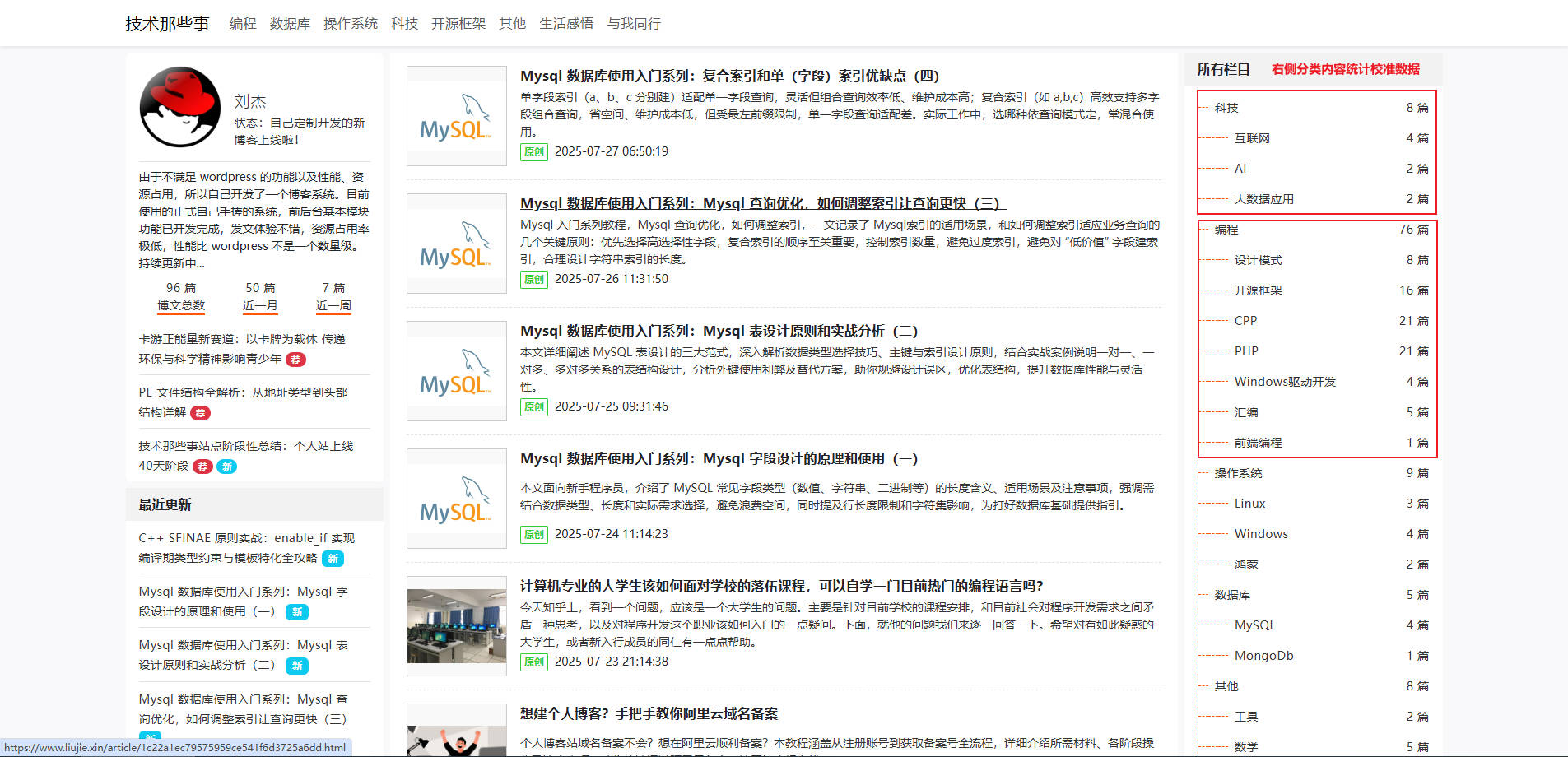Viewport: 1568px width, 757px height.
Task: Select the 近一月 statistic link
Action: pos(260,305)
